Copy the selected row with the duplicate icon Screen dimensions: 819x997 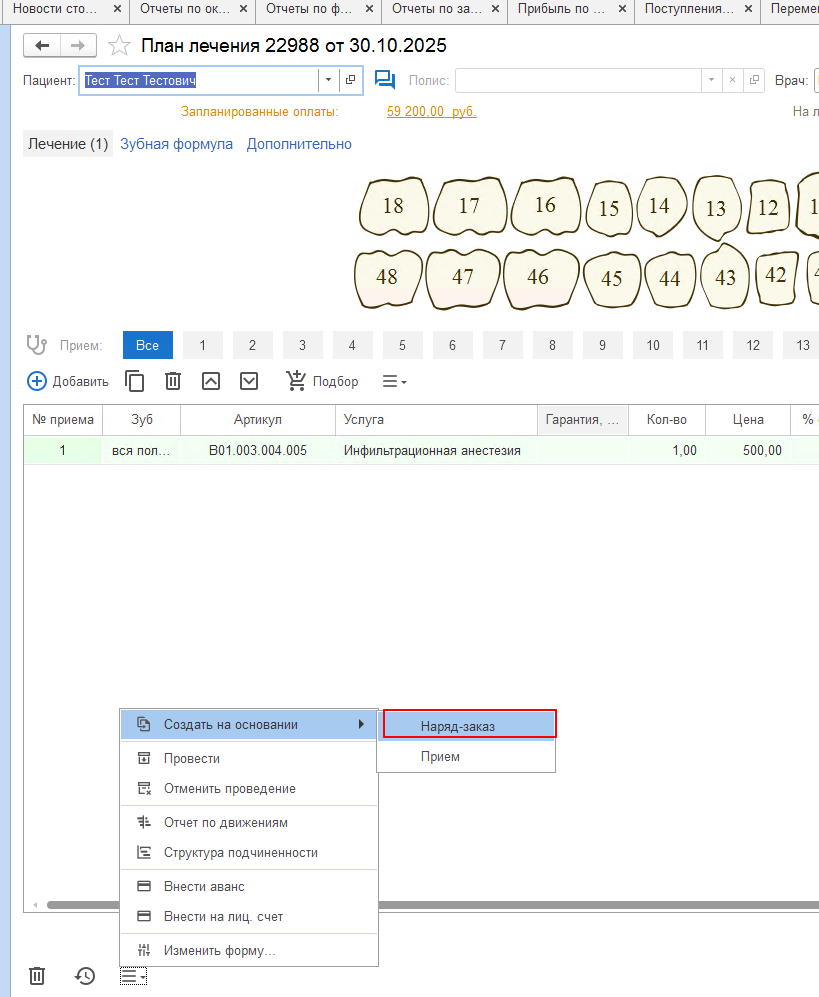click(x=134, y=381)
